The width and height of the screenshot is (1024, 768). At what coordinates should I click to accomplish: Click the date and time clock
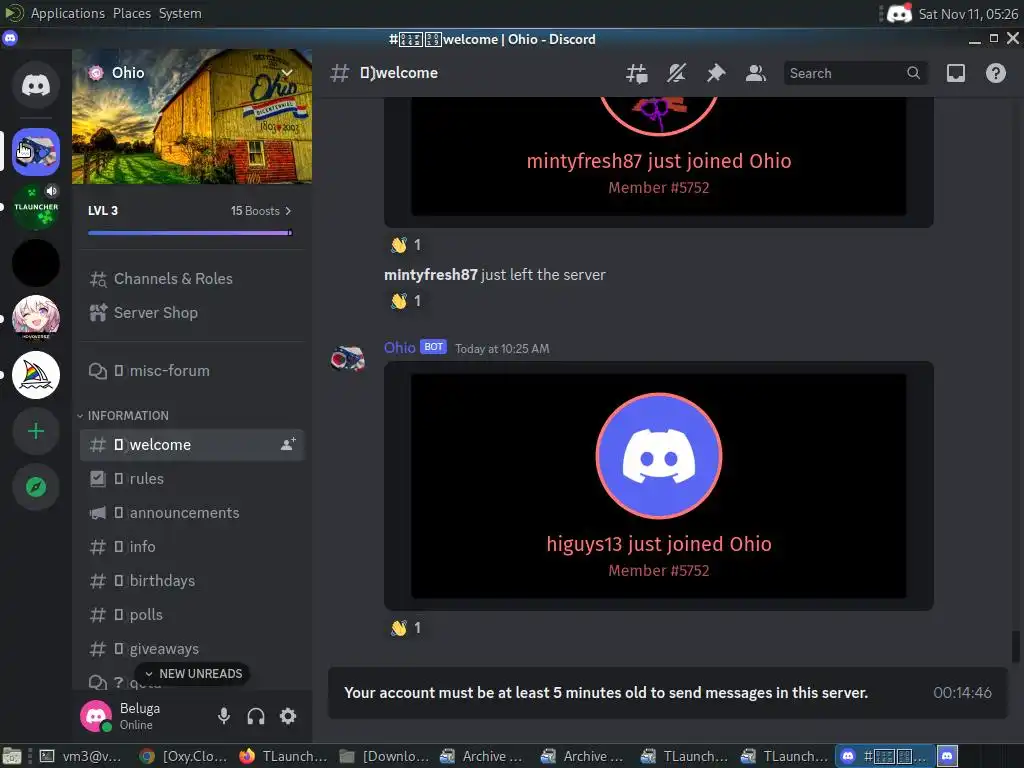968,14
